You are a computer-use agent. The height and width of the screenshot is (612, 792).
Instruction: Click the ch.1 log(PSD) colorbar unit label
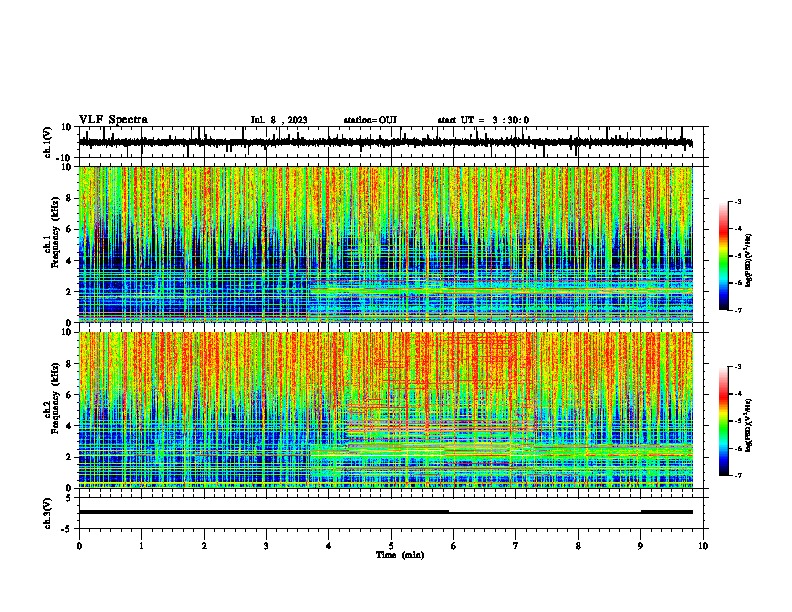[x=748, y=260]
